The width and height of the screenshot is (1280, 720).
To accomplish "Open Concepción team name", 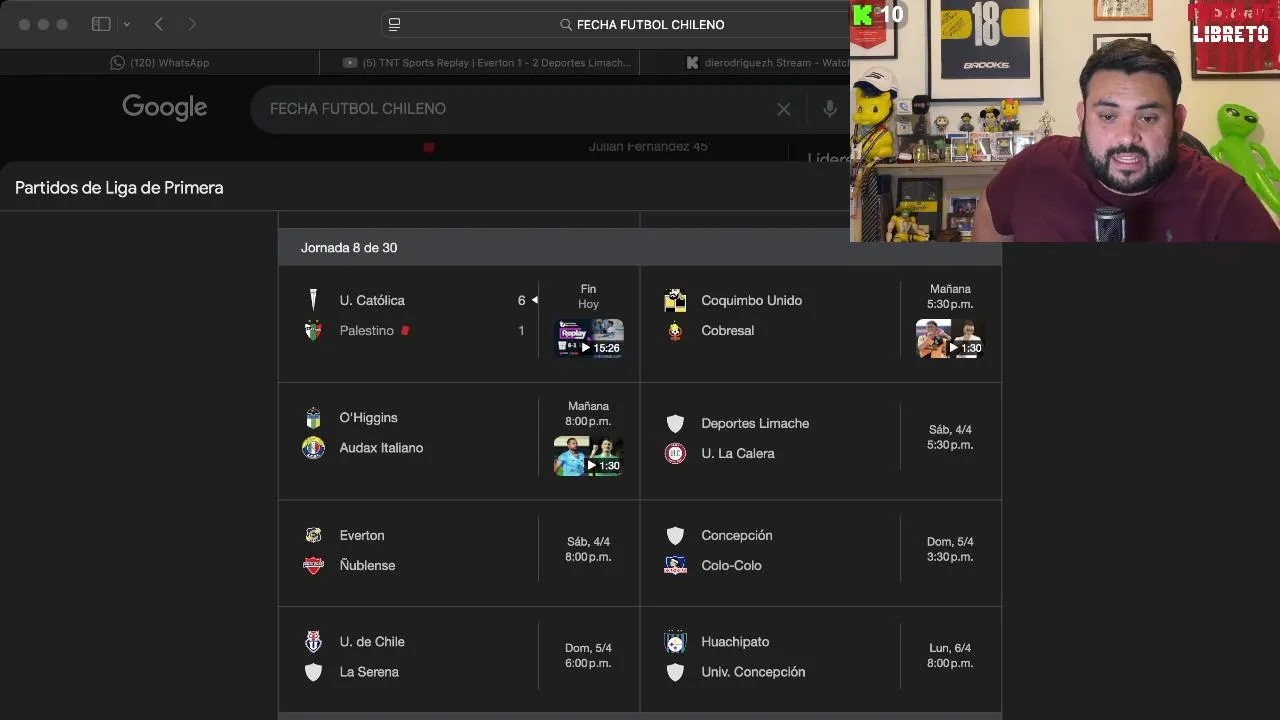I will pyautogui.click(x=737, y=535).
